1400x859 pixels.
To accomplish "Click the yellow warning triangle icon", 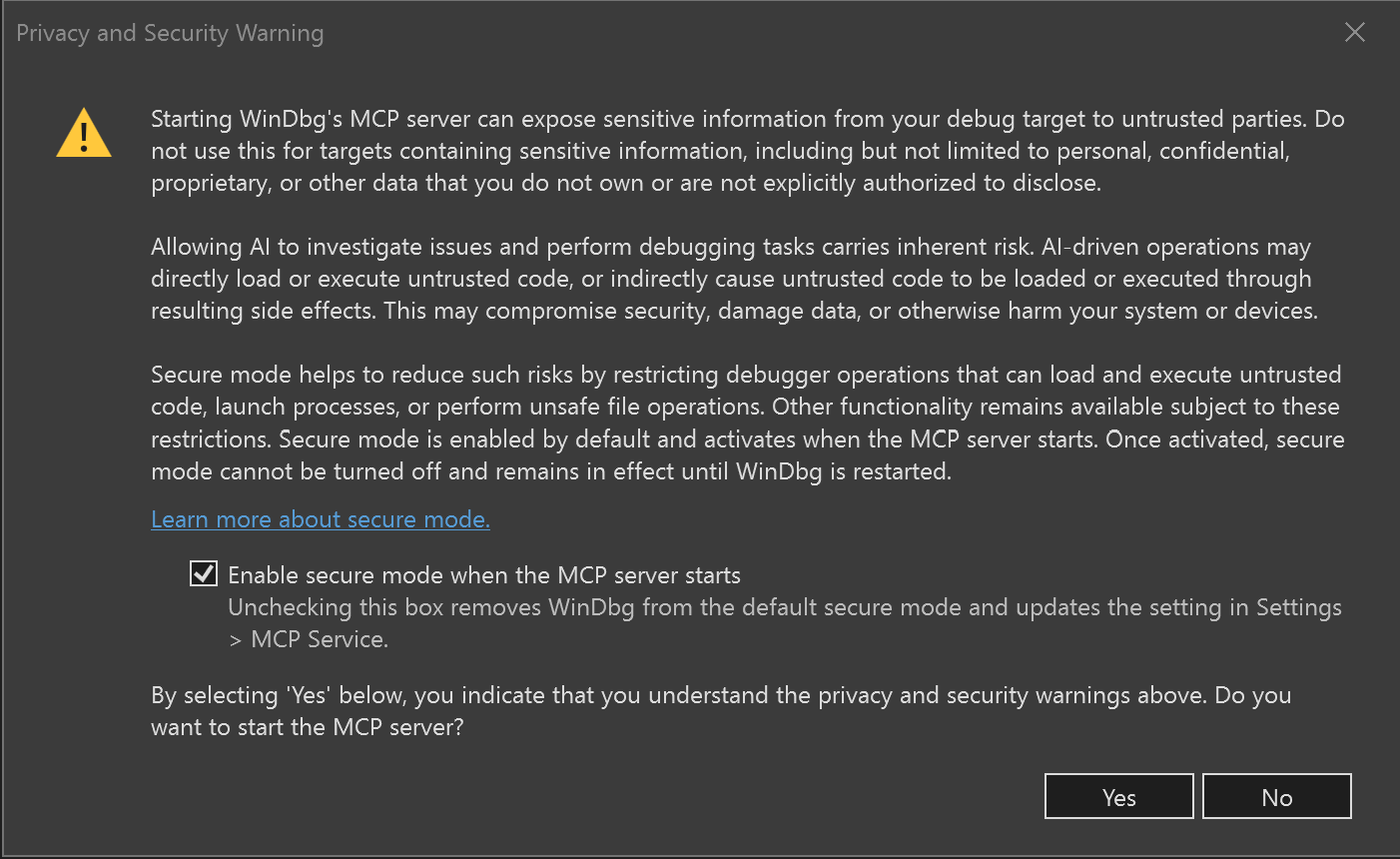I will (84, 134).
